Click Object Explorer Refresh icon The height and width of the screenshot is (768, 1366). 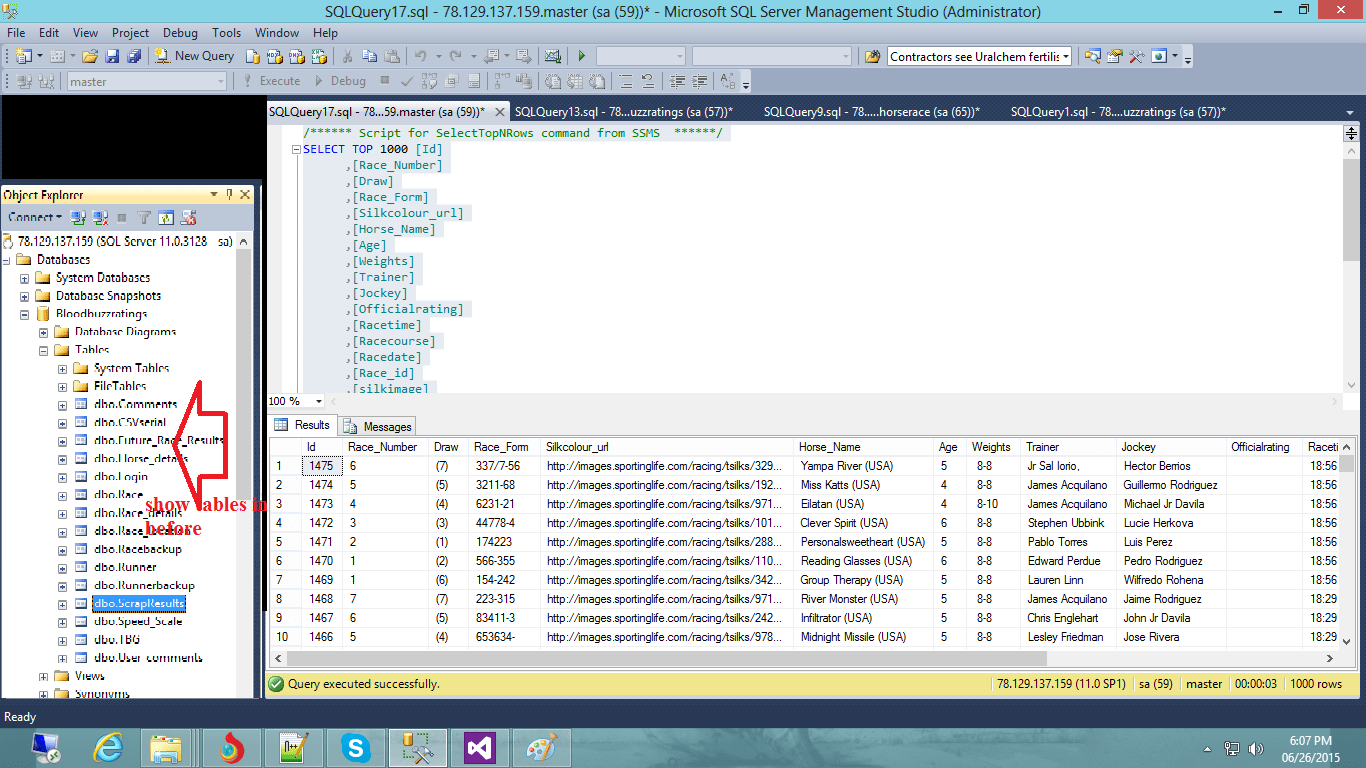coord(166,217)
